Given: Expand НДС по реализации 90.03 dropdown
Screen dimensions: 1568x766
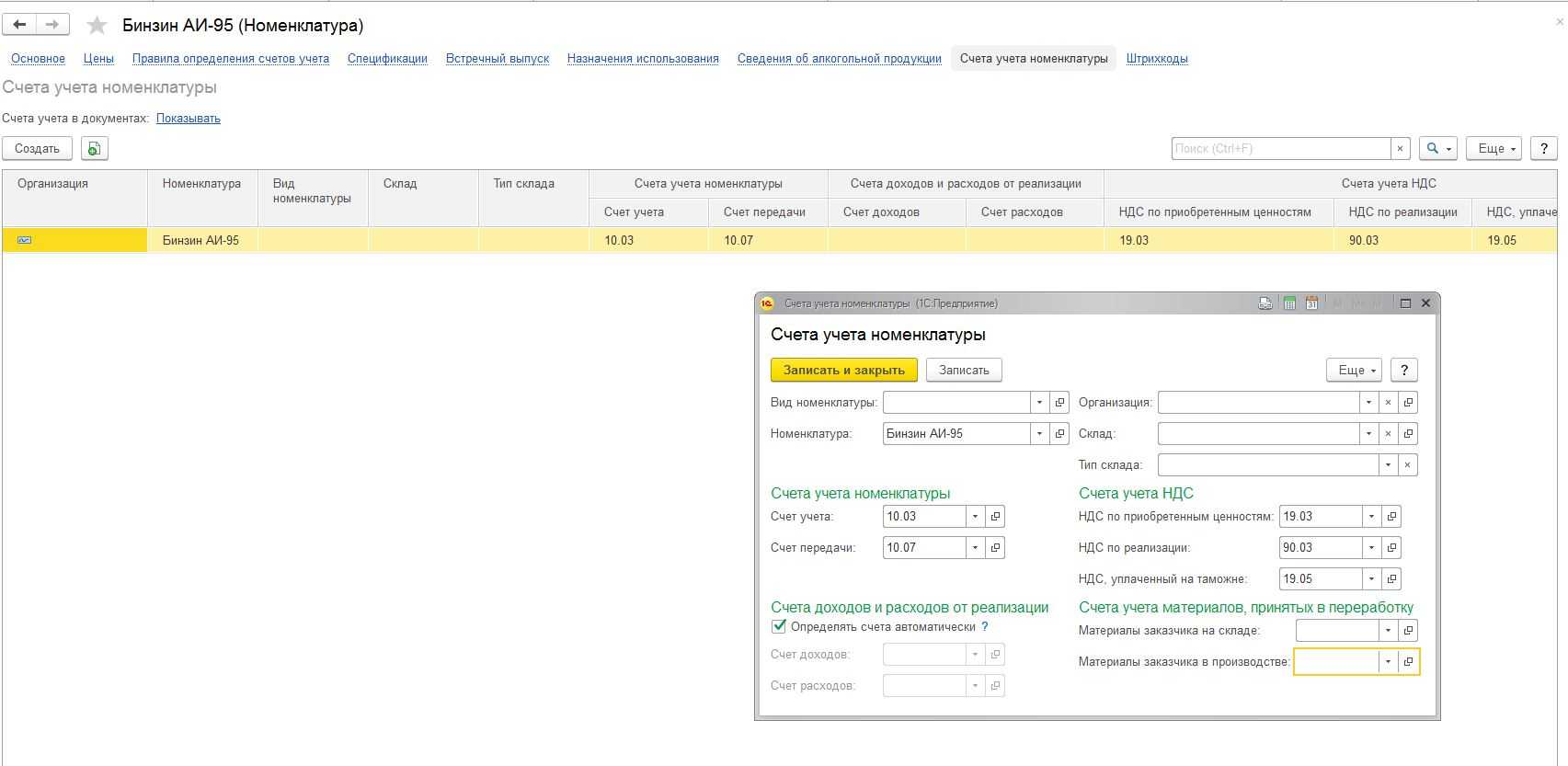Looking at the screenshot, I should 1371,547.
